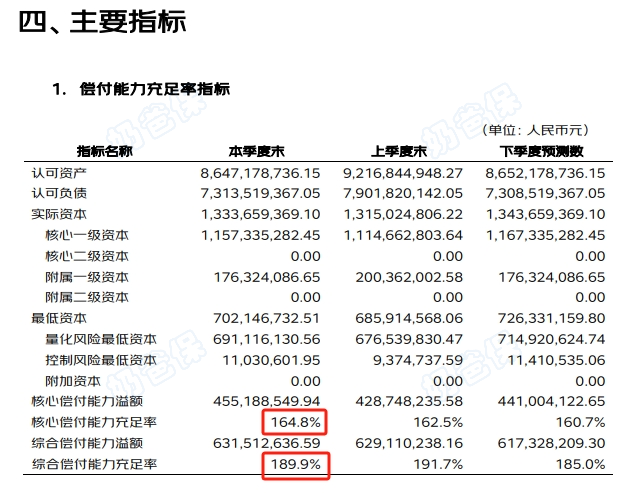The width and height of the screenshot is (630, 493).
Task: Click the value 9,374,737.59
Action: pyautogui.click(x=418, y=360)
